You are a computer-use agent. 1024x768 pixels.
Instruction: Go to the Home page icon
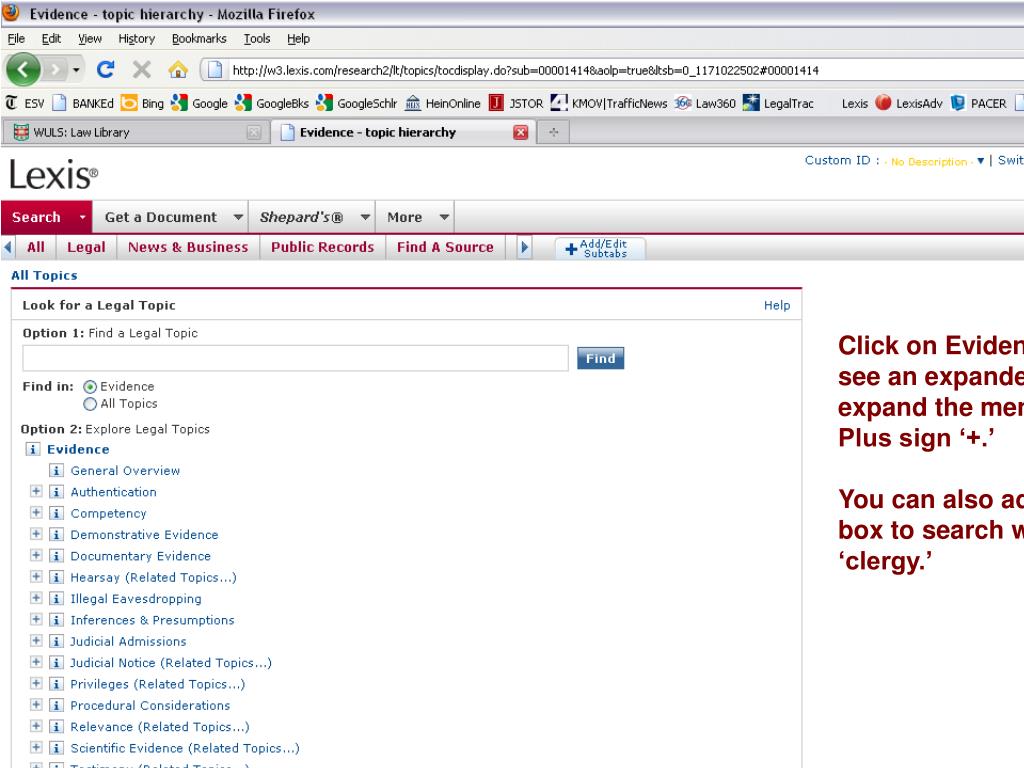178,69
